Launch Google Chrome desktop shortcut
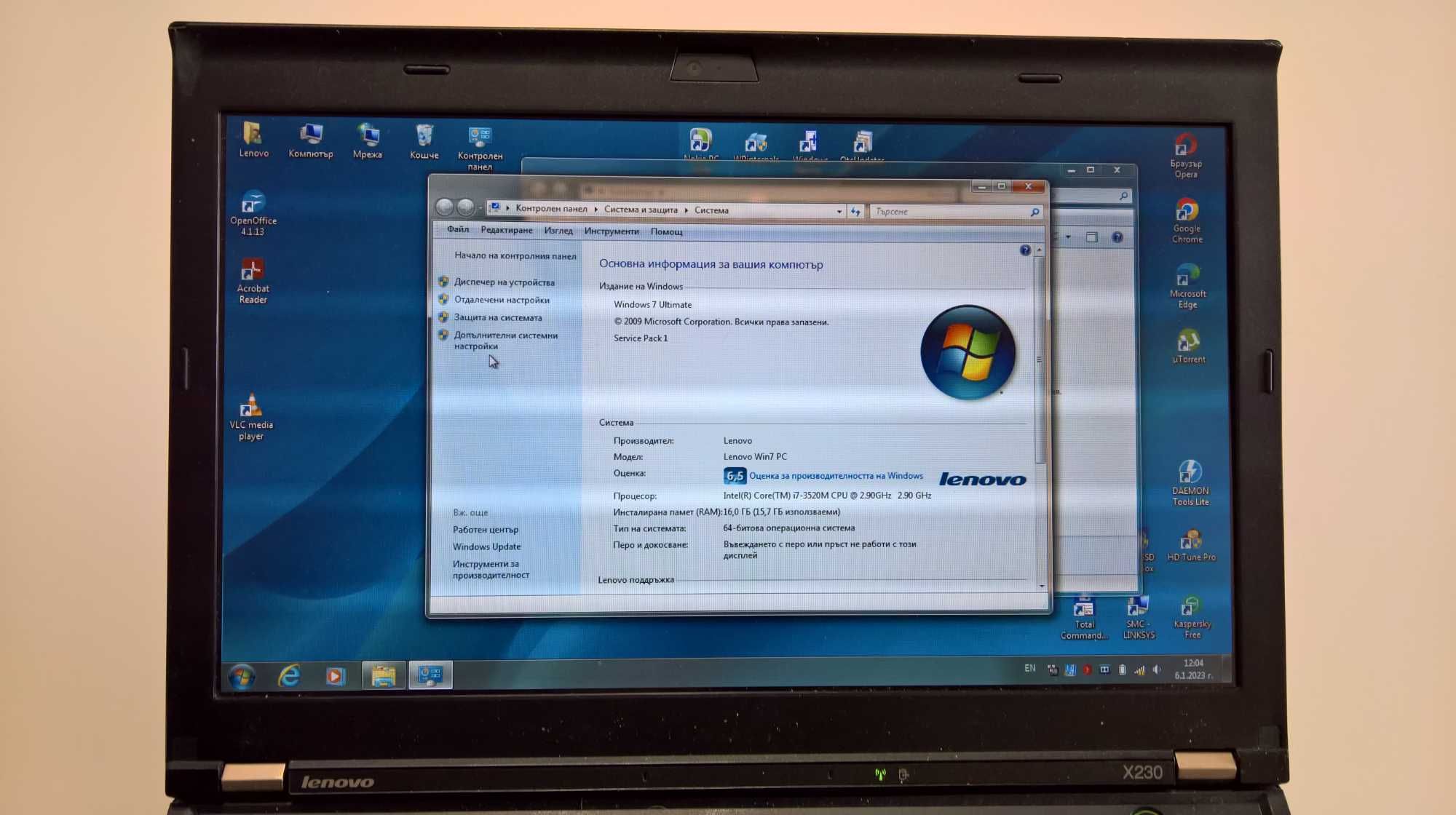1456x815 pixels. point(1187,220)
